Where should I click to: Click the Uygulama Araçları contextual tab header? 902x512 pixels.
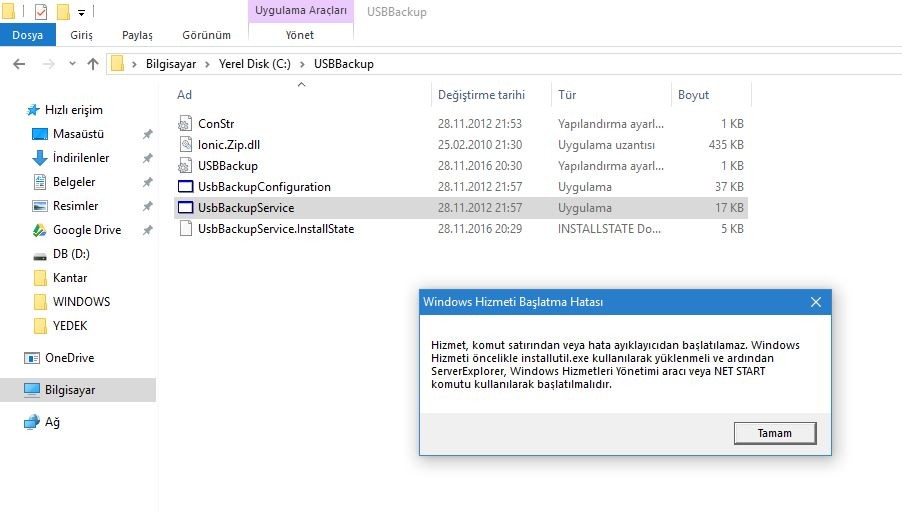point(301,11)
